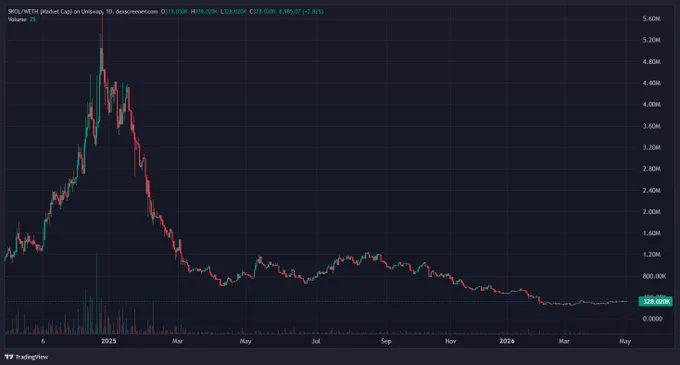Click the 4.40M price axis label

(651, 83)
